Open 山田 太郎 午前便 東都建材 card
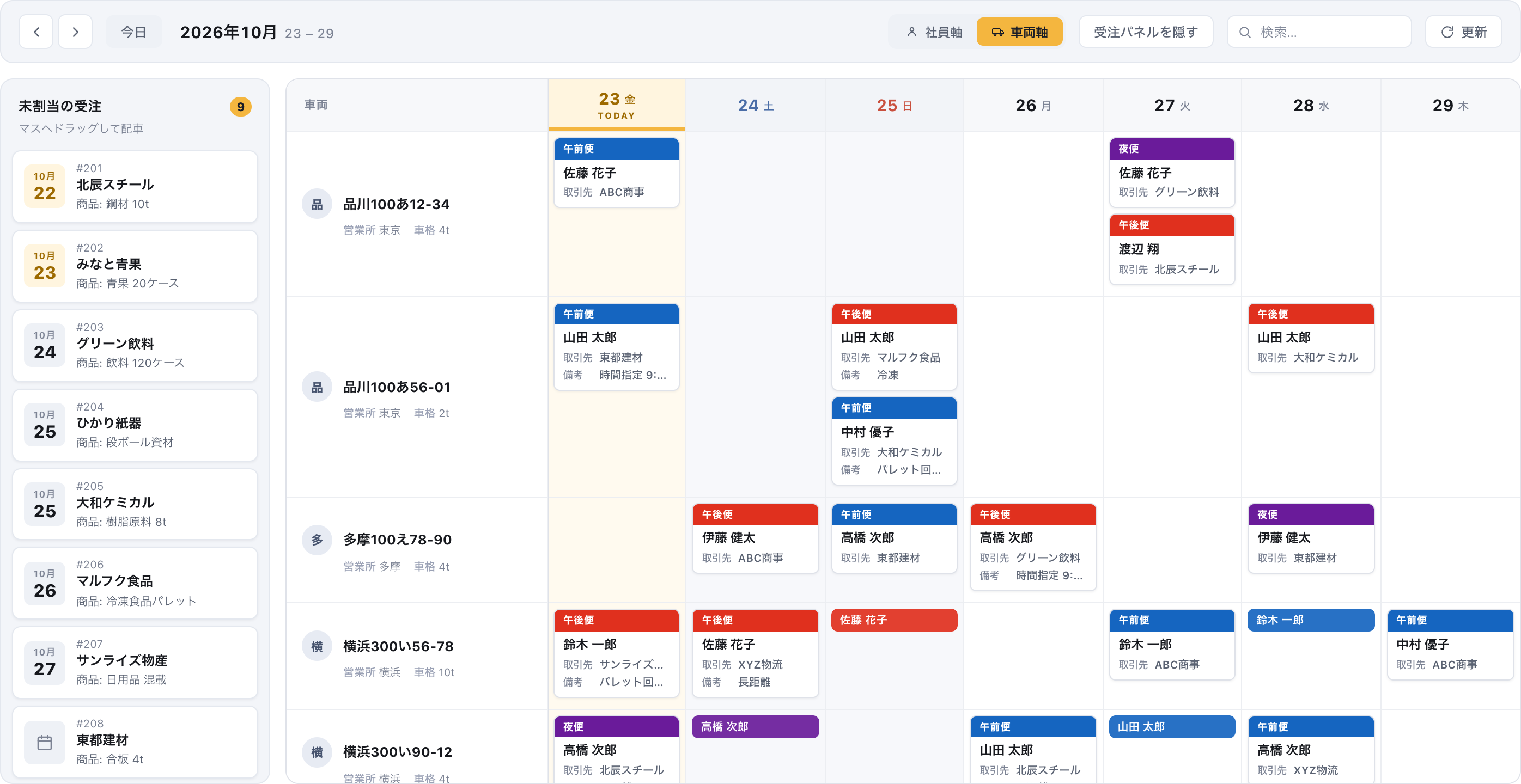 [617, 346]
